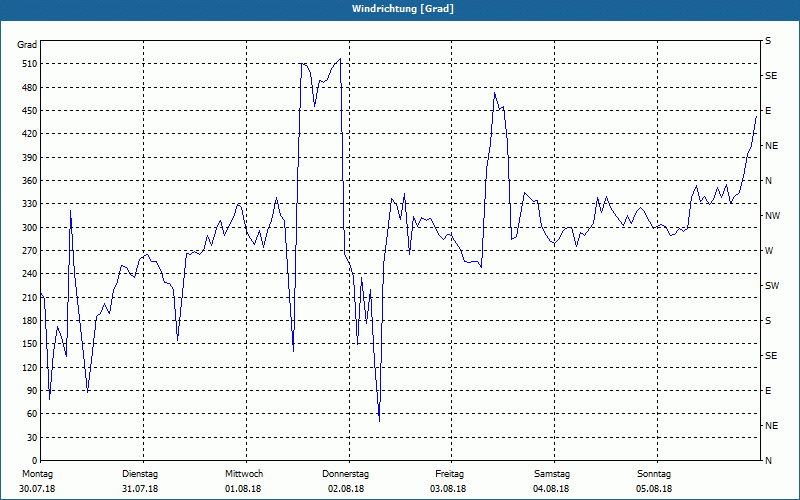Pick the 270 tick label on the axis
This screenshot has height=500, width=800.
(x=30, y=251)
